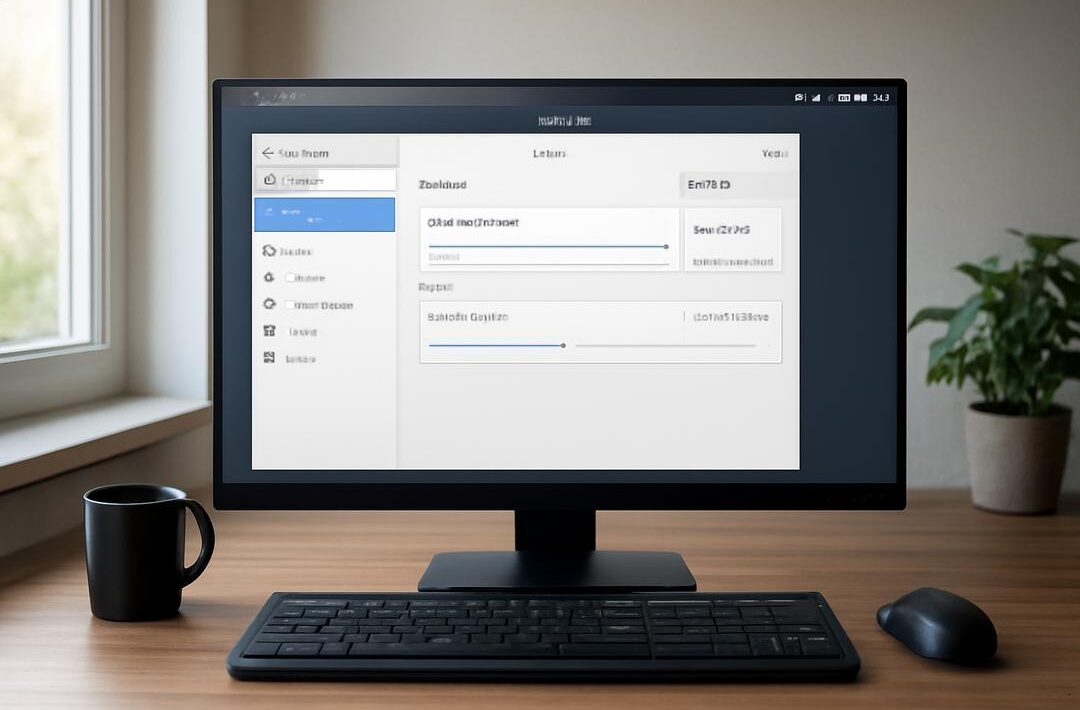Click the second-to-last sidebar entry's icon
Image resolution: width=1080 pixels, height=710 pixels.
click(269, 331)
